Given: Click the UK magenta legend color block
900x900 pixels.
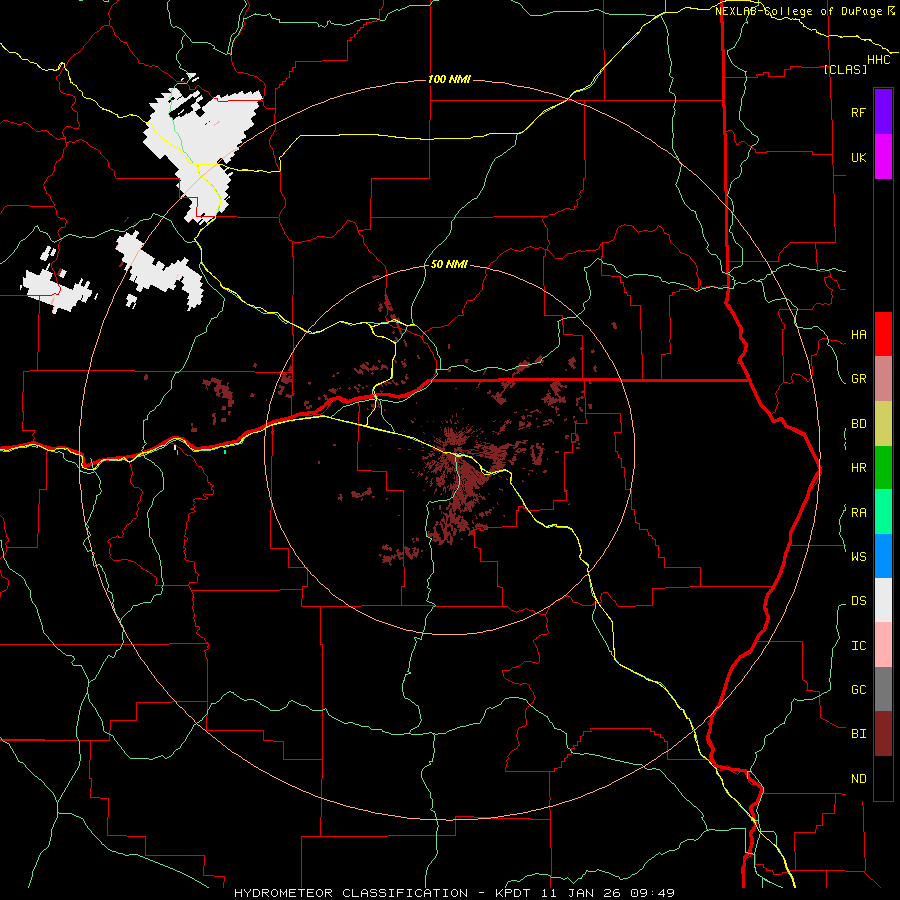Looking at the screenshot, I should point(883,157).
